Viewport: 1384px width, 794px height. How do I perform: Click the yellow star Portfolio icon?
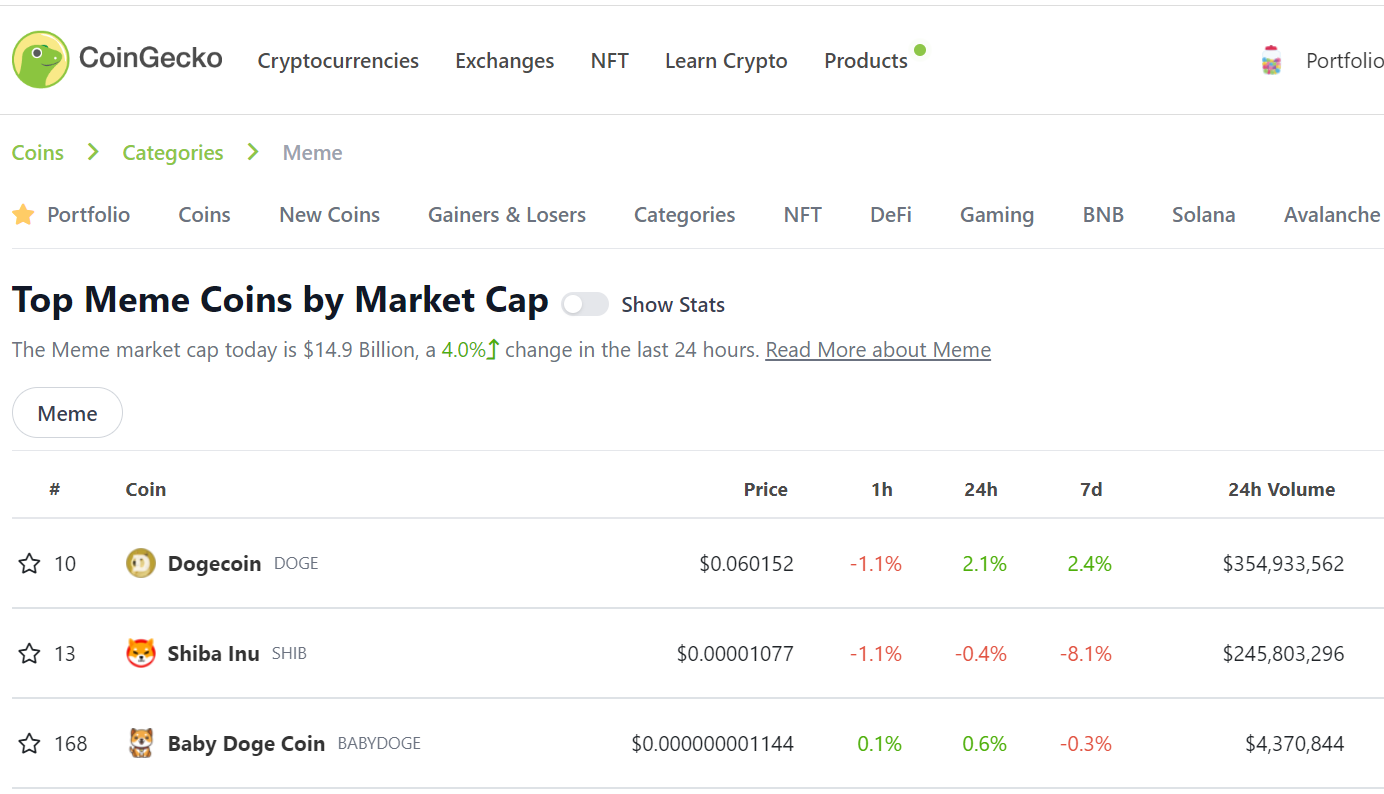tap(23, 214)
